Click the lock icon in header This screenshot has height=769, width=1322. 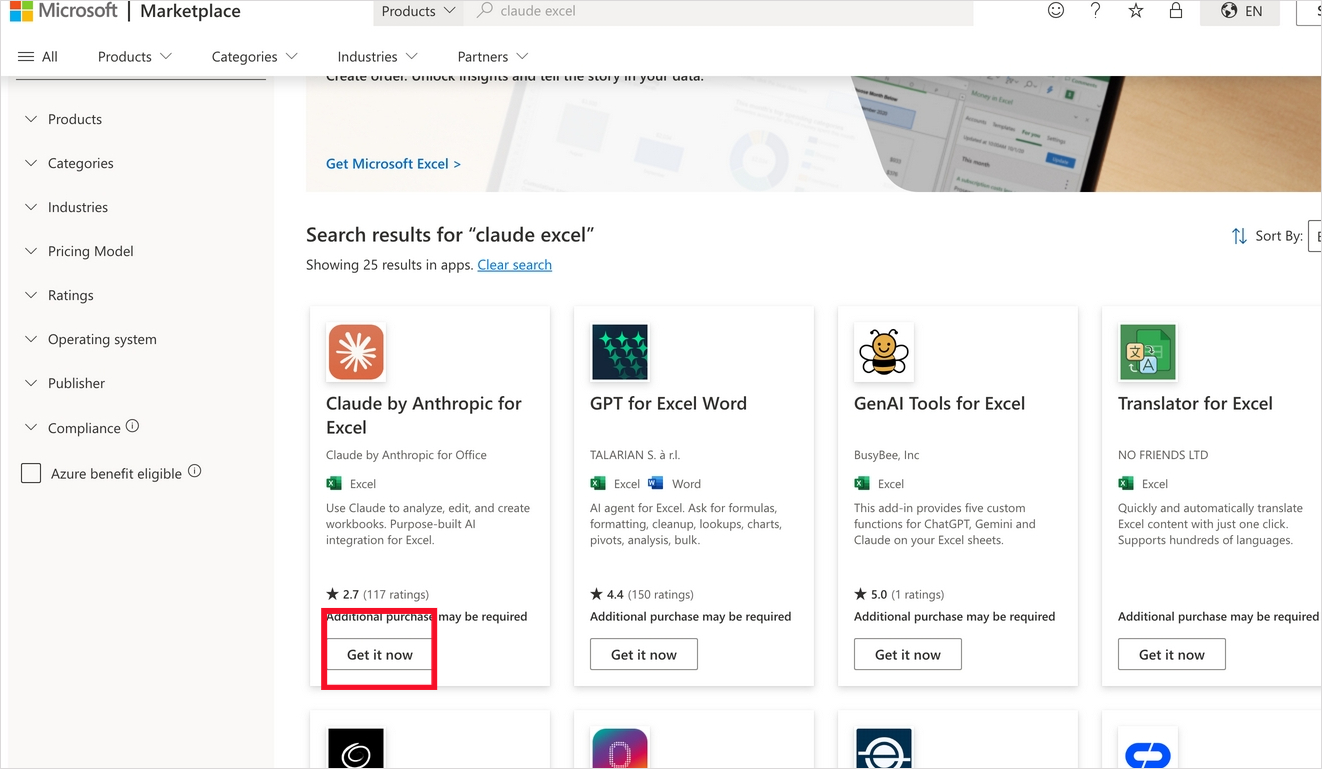click(1176, 11)
